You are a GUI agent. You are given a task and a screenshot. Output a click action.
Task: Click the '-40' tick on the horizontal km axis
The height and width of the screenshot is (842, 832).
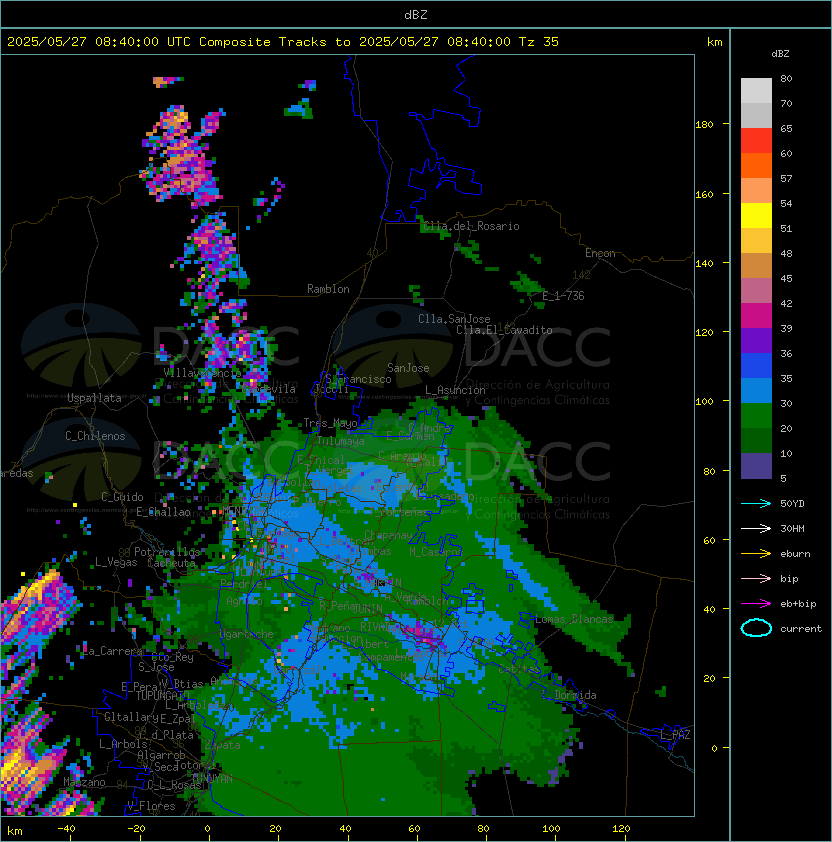pyautogui.click(x=66, y=829)
